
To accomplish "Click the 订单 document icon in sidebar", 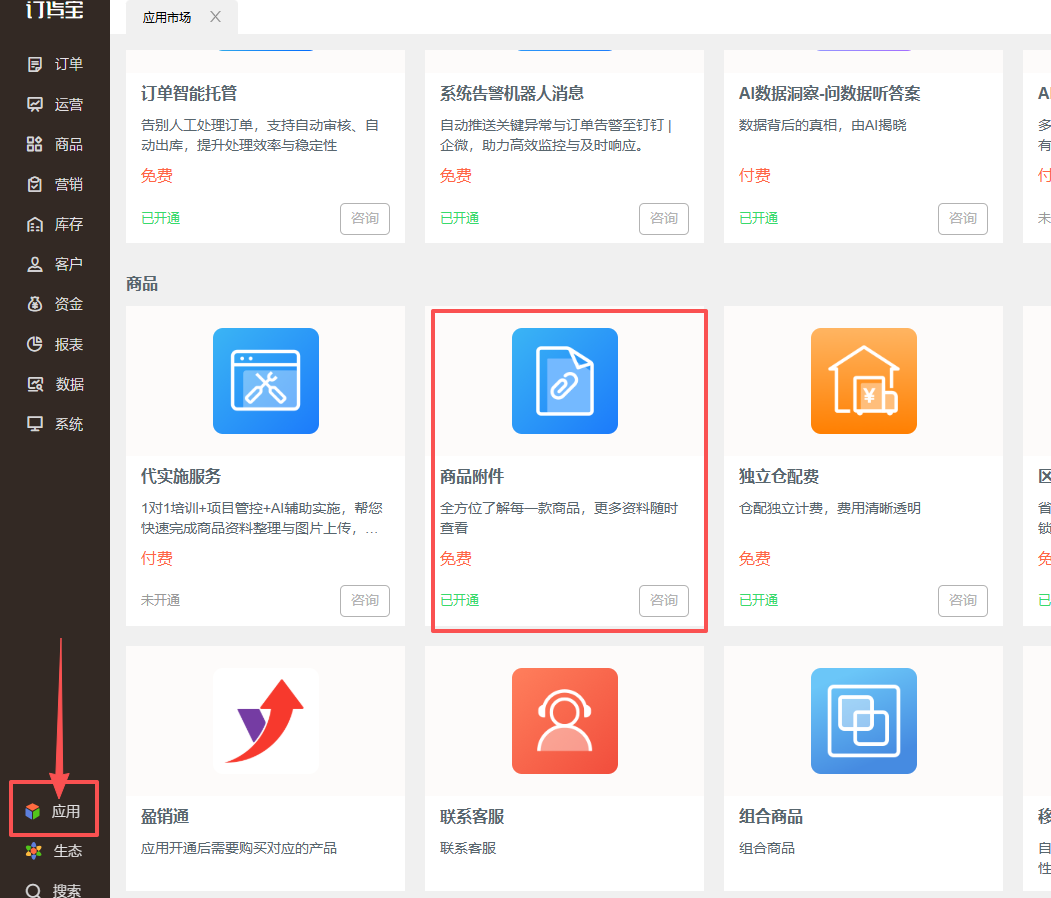I will point(35,64).
